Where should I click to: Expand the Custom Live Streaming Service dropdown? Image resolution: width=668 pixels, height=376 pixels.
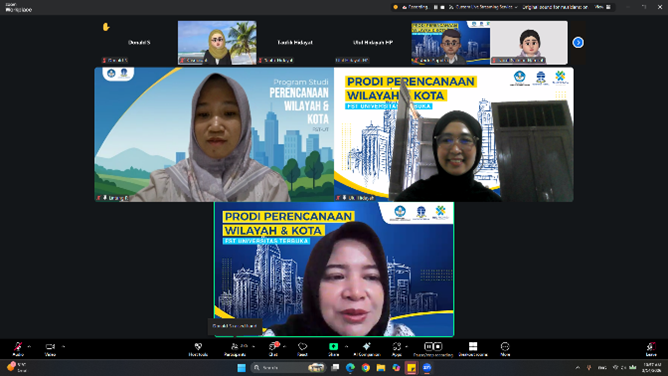tap(483, 7)
